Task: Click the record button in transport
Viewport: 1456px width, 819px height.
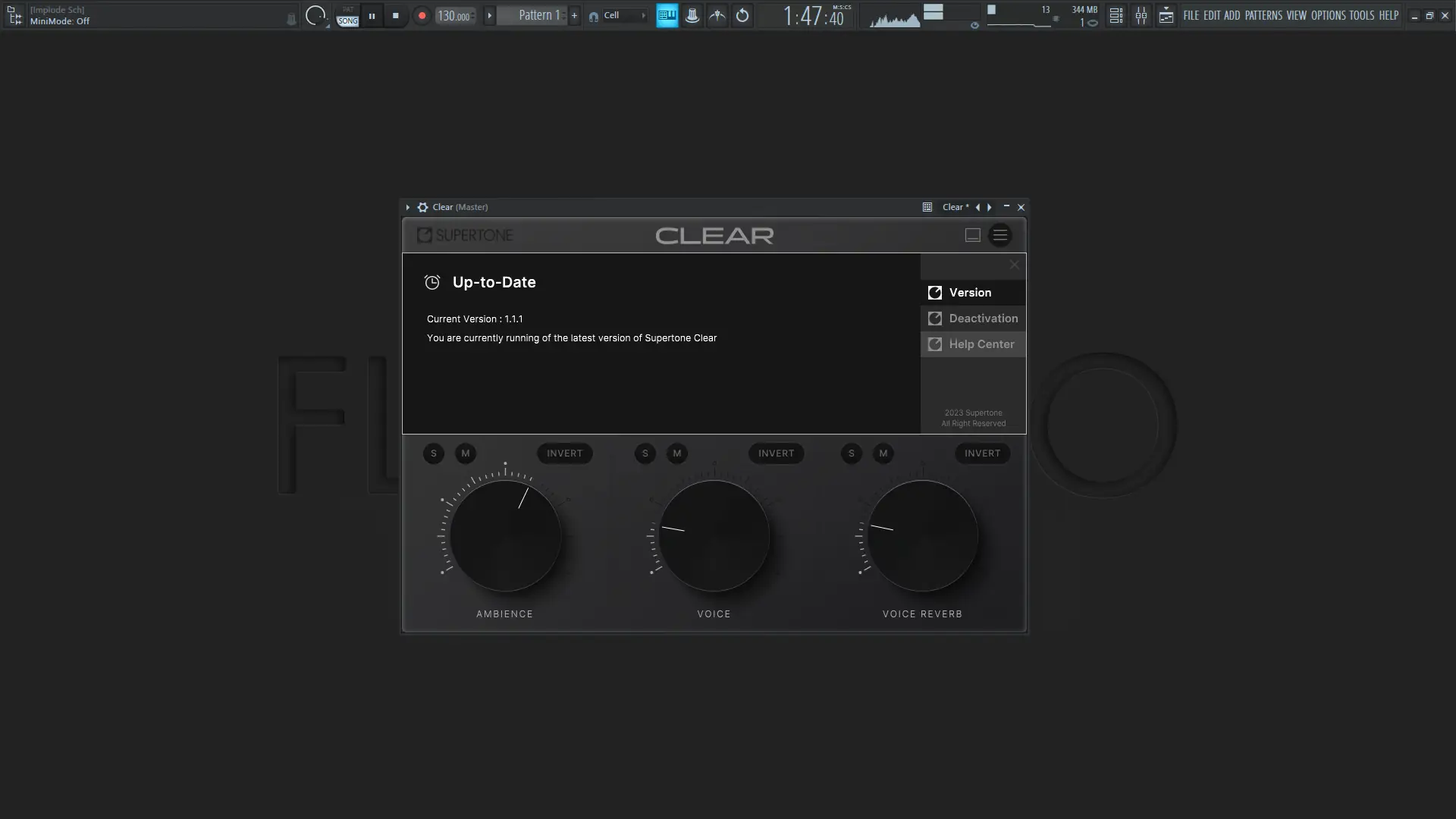Action: point(422,15)
